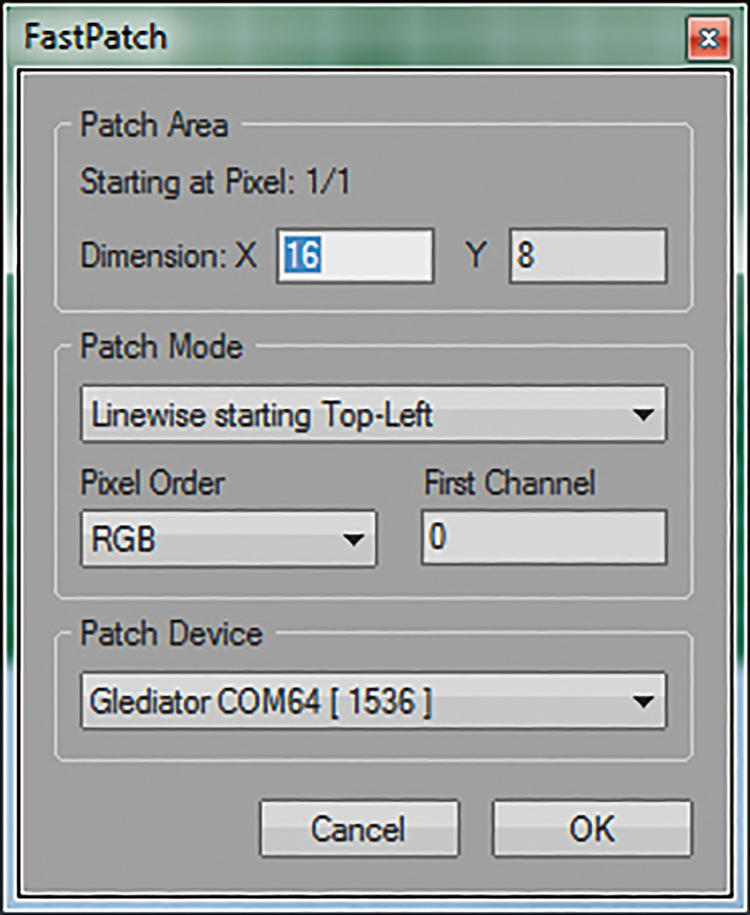
Task: Click the Dimension Y input field
Action: 588,256
